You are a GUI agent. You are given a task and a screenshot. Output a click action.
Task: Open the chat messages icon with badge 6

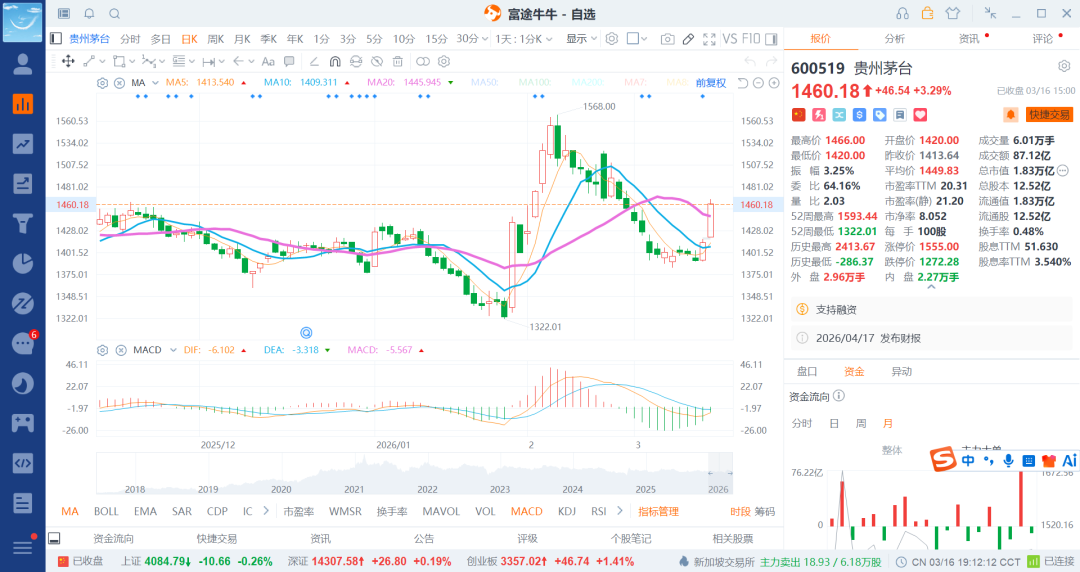tap(24, 343)
